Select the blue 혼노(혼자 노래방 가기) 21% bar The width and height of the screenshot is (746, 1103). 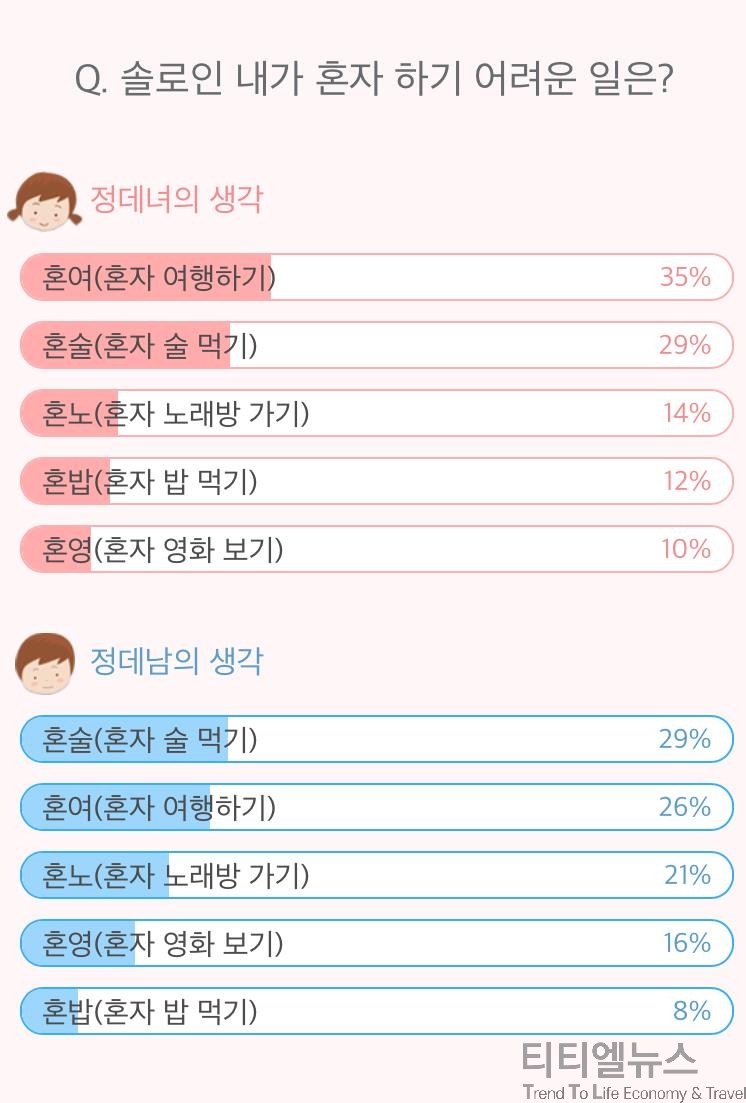click(x=377, y=875)
